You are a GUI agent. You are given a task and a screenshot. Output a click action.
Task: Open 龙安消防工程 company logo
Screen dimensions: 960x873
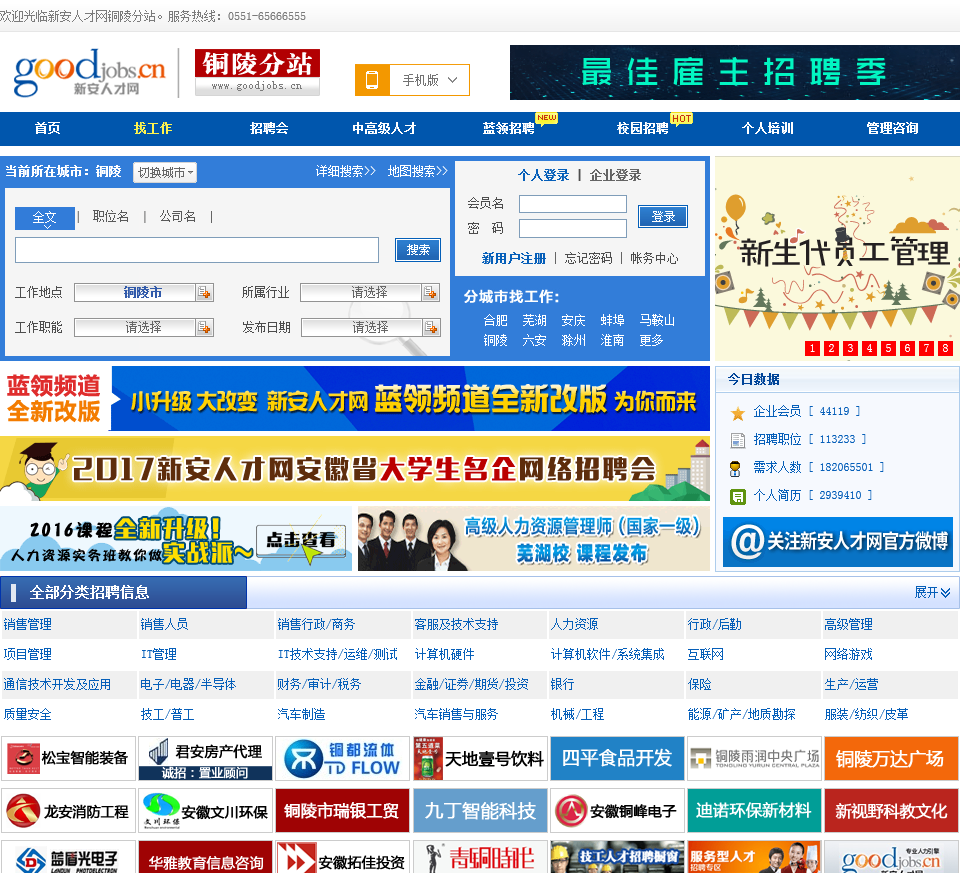tap(68, 811)
